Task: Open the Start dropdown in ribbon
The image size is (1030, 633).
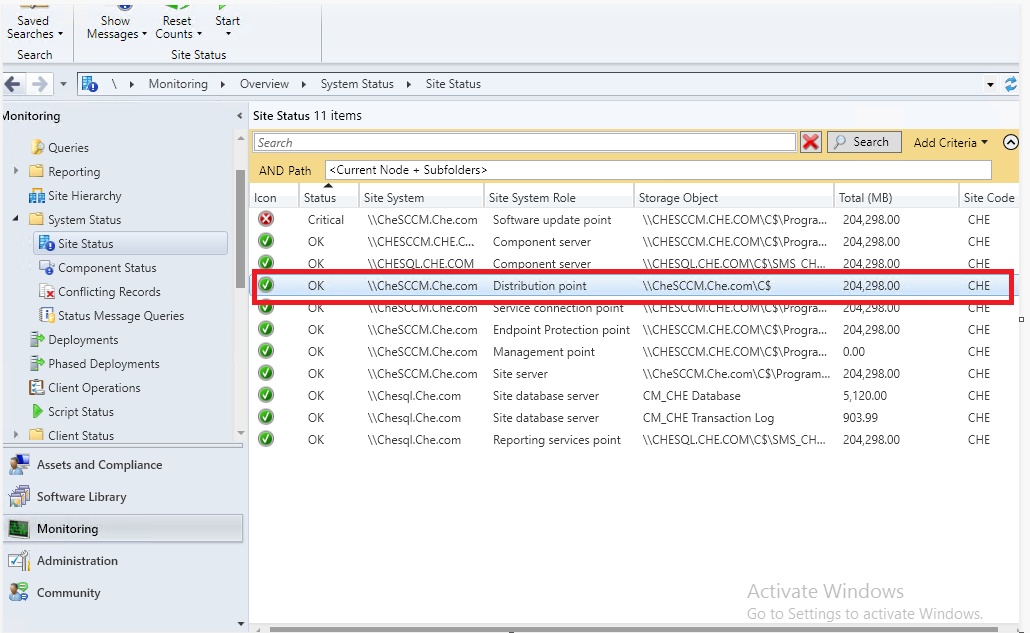Action: pos(227,27)
